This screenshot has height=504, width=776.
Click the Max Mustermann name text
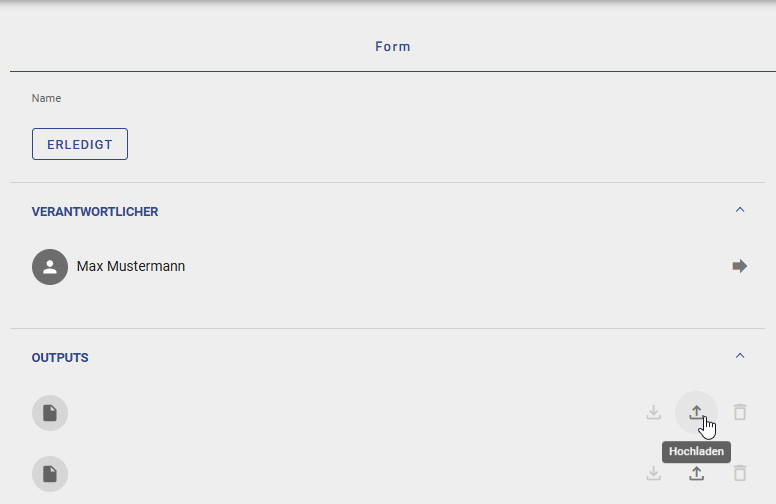click(x=131, y=267)
